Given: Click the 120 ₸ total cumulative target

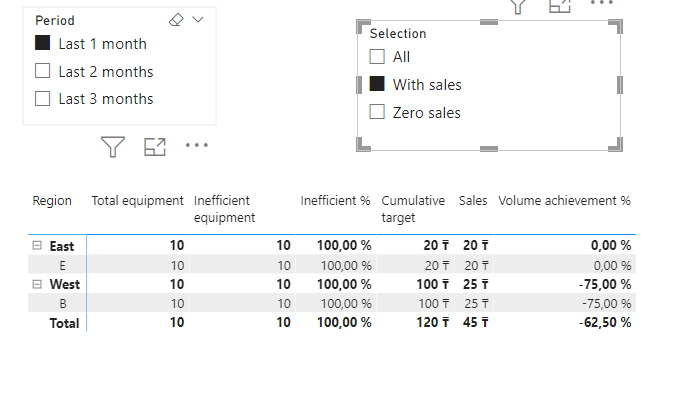Looking at the screenshot, I should (433, 323).
